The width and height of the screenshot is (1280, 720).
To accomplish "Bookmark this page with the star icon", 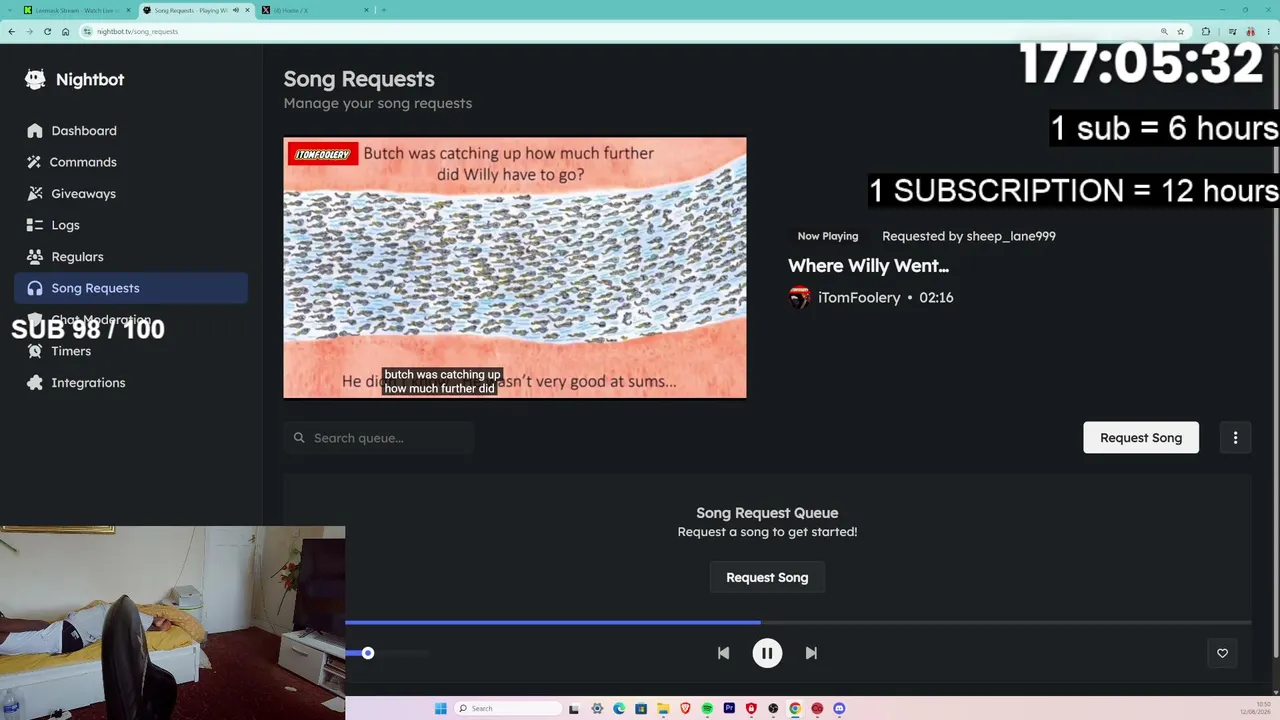I will pos(1181,32).
